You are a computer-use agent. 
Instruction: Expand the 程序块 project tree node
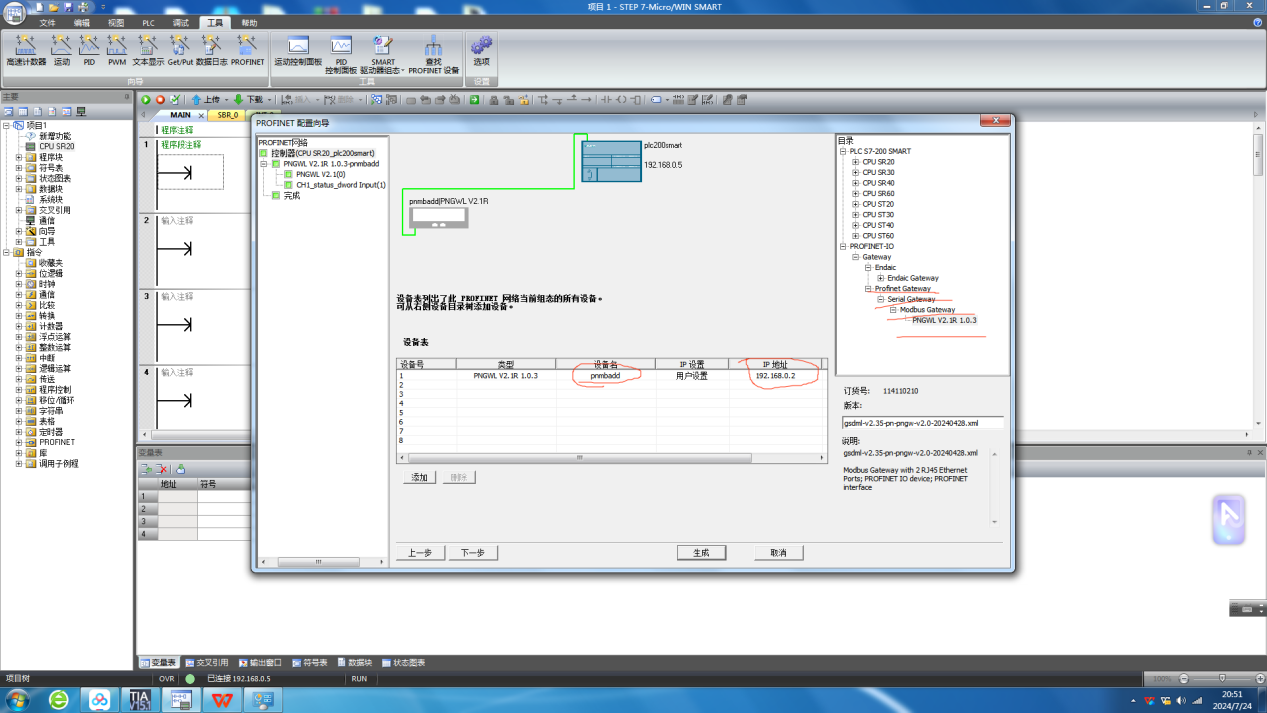[19, 157]
